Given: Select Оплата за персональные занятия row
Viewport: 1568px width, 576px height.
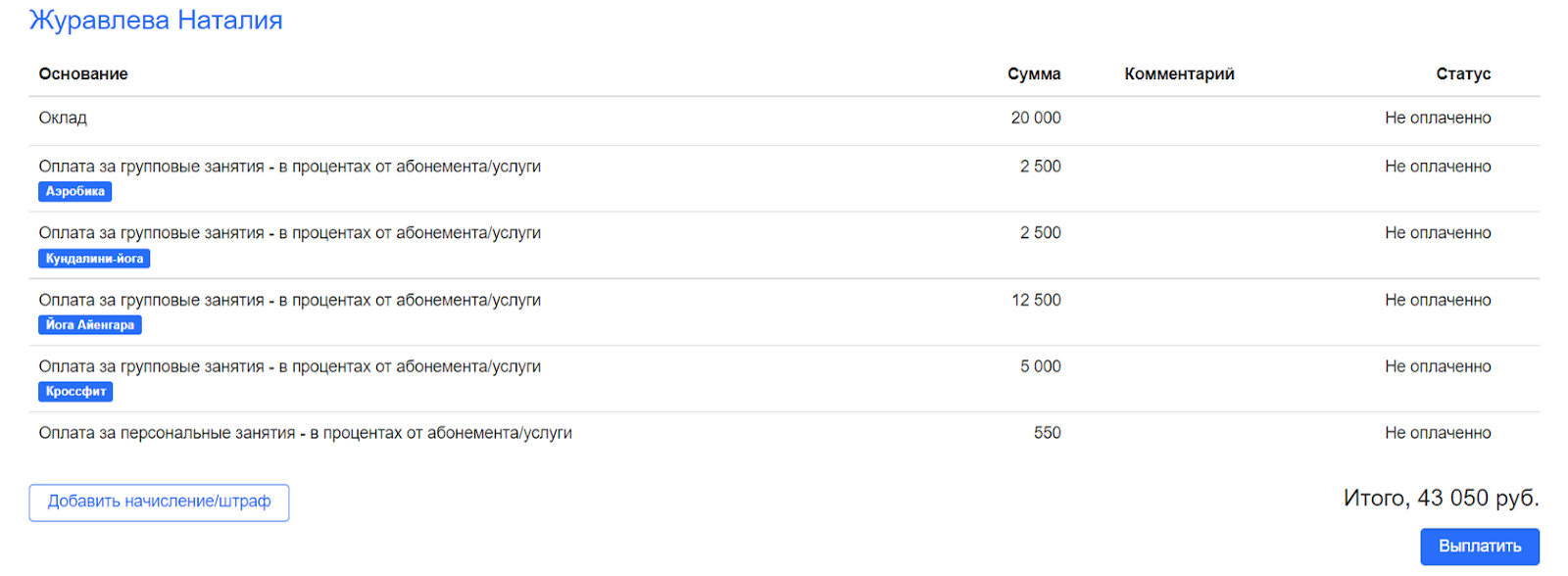Looking at the screenshot, I should coord(305,433).
